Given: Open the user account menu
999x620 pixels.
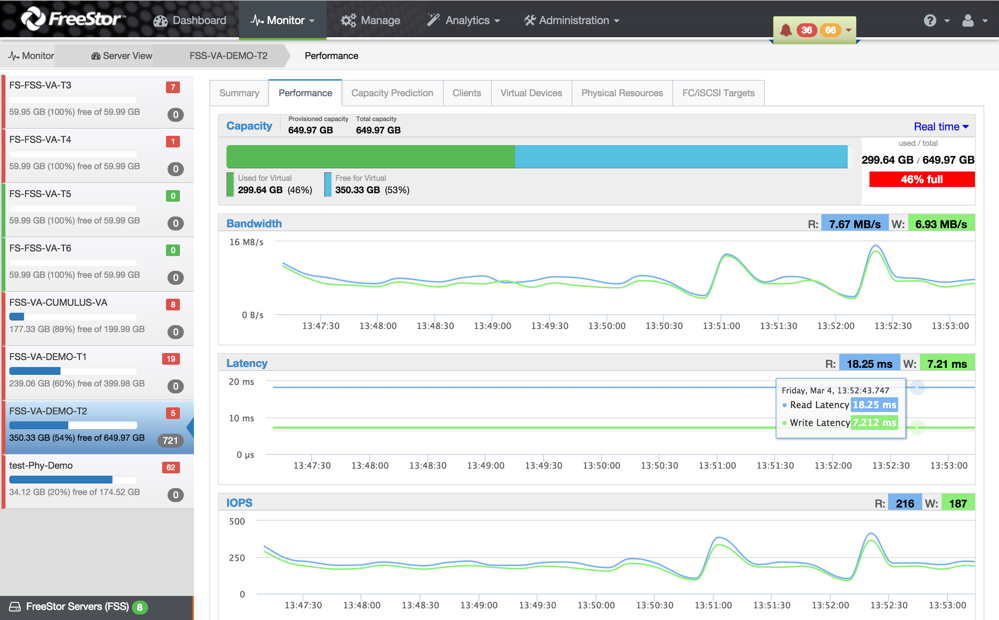Looking at the screenshot, I should (x=974, y=20).
